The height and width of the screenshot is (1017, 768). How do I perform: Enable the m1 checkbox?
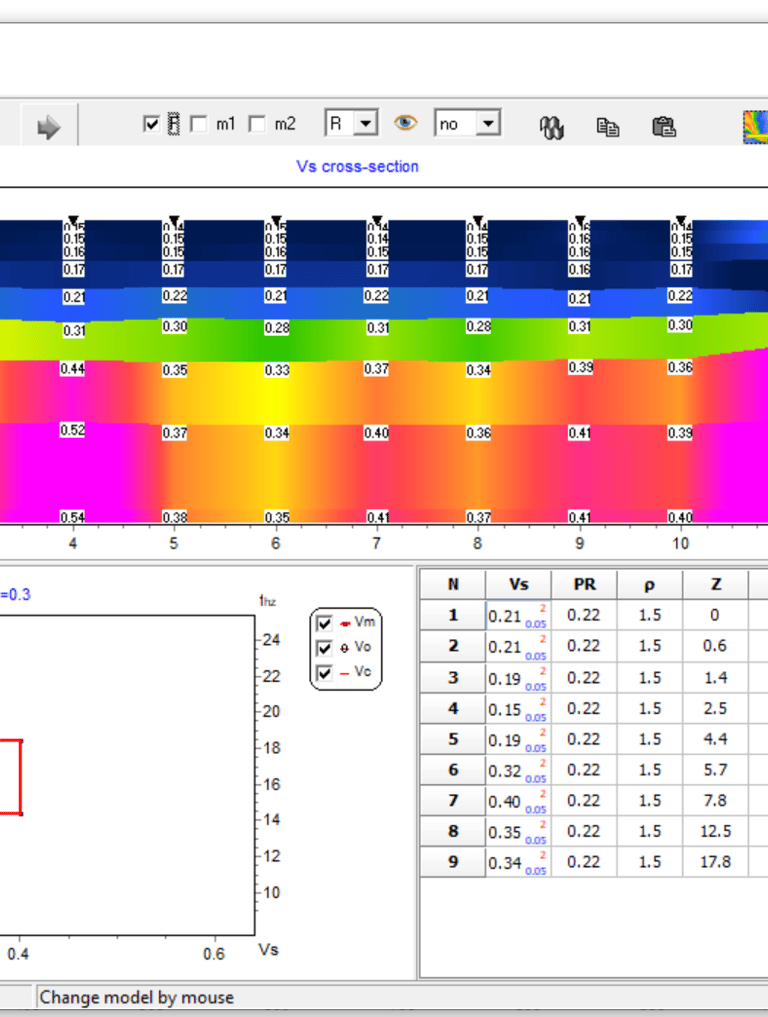click(x=198, y=124)
